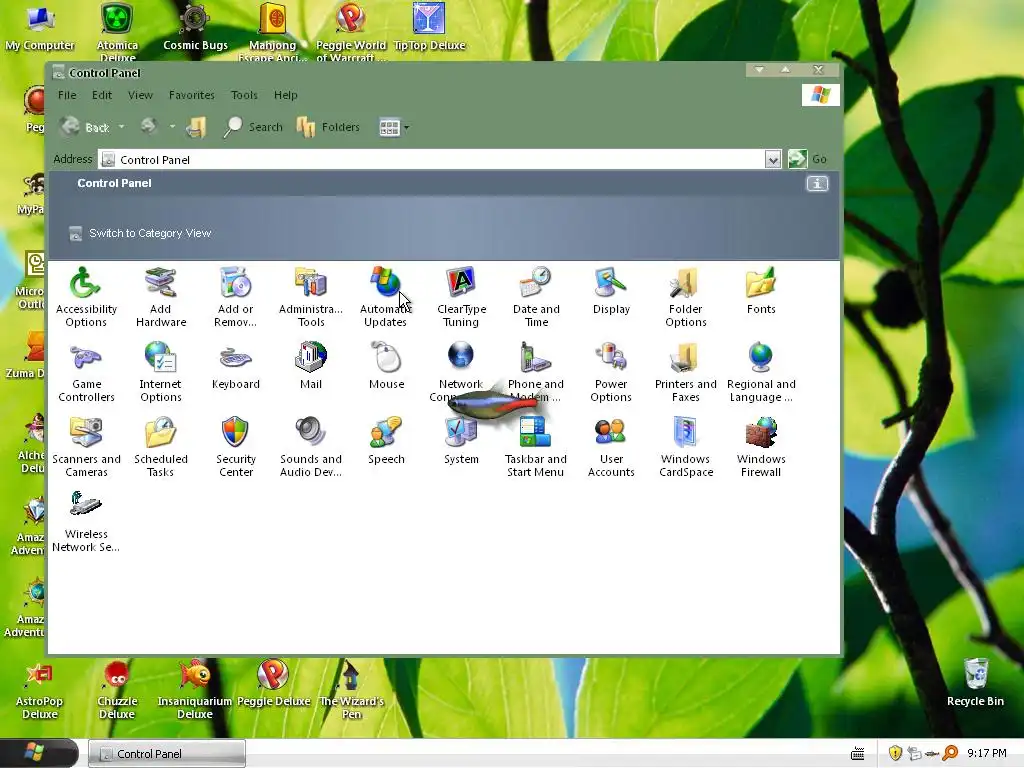Open Wireless Network Setup wizard icon
This screenshot has height=768, width=1024.
click(x=86, y=522)
